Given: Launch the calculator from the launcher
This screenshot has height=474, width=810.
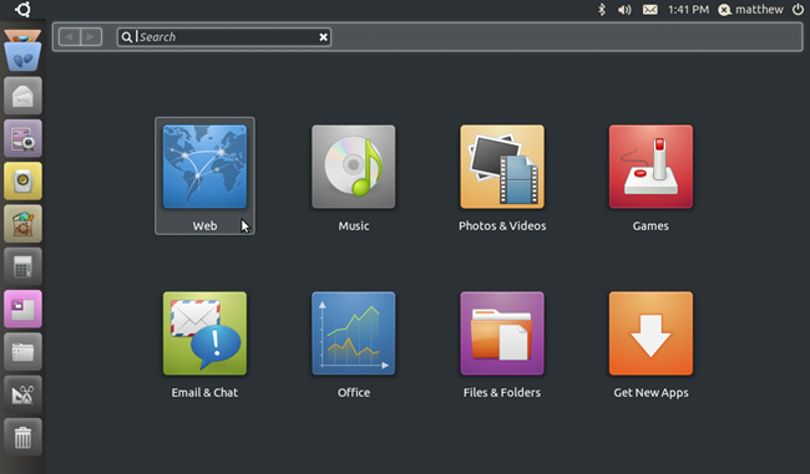Looking at the screenshot, I should click(x=23, y=266).
